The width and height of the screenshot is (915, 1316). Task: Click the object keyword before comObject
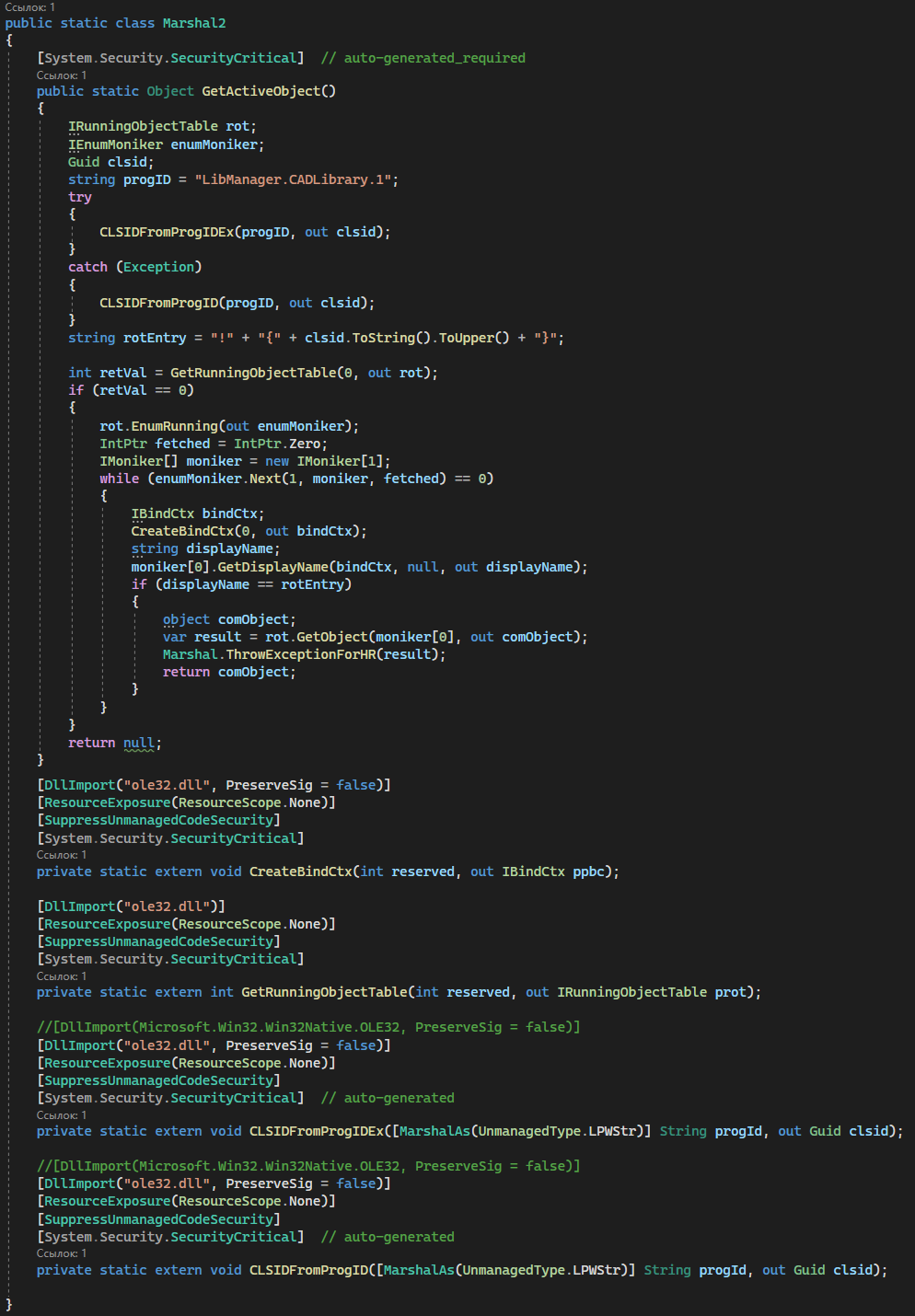[x=187, y=619]
